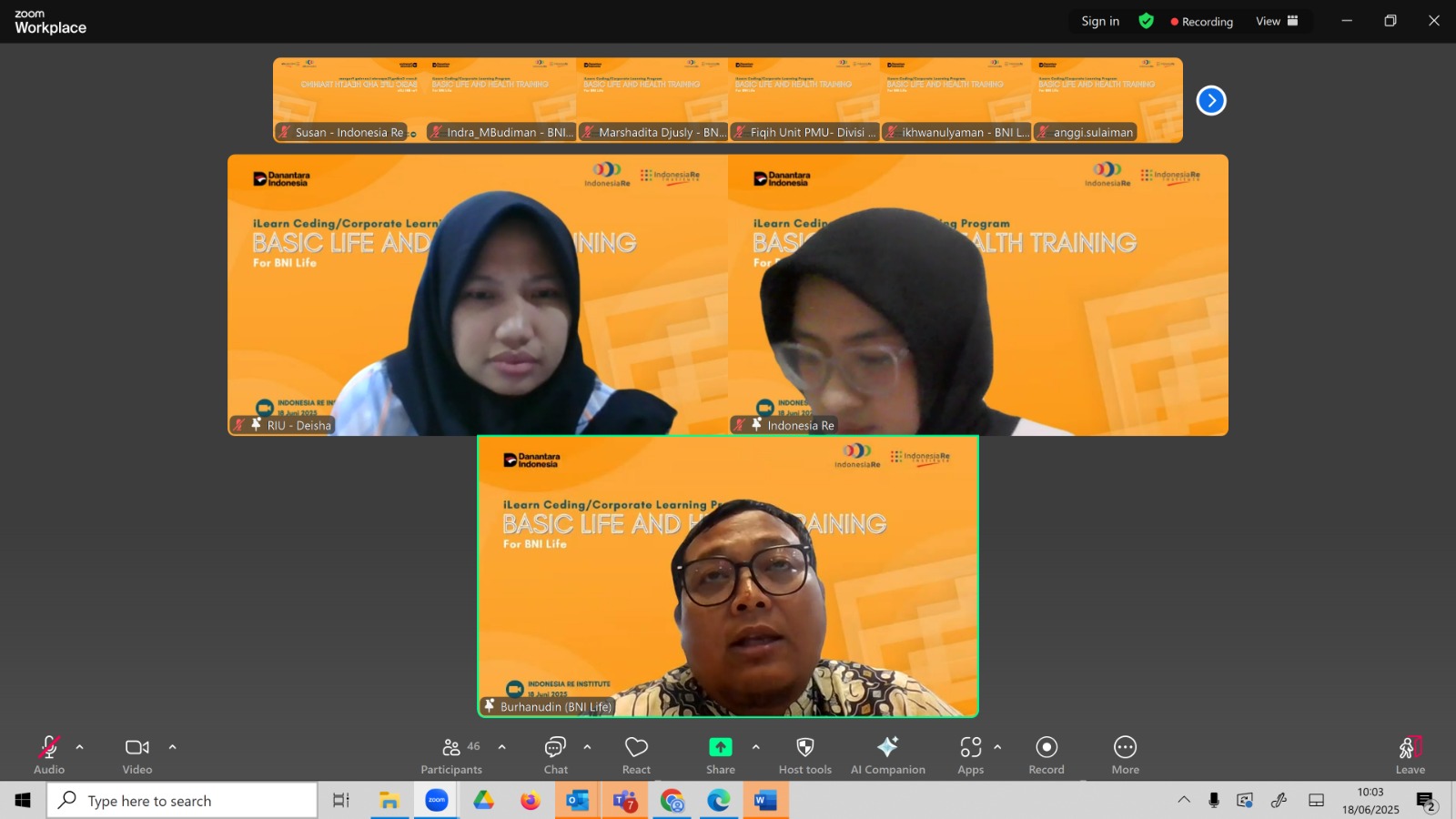
Task: Click the Recording status indicator
Action: coord(1201,21)
